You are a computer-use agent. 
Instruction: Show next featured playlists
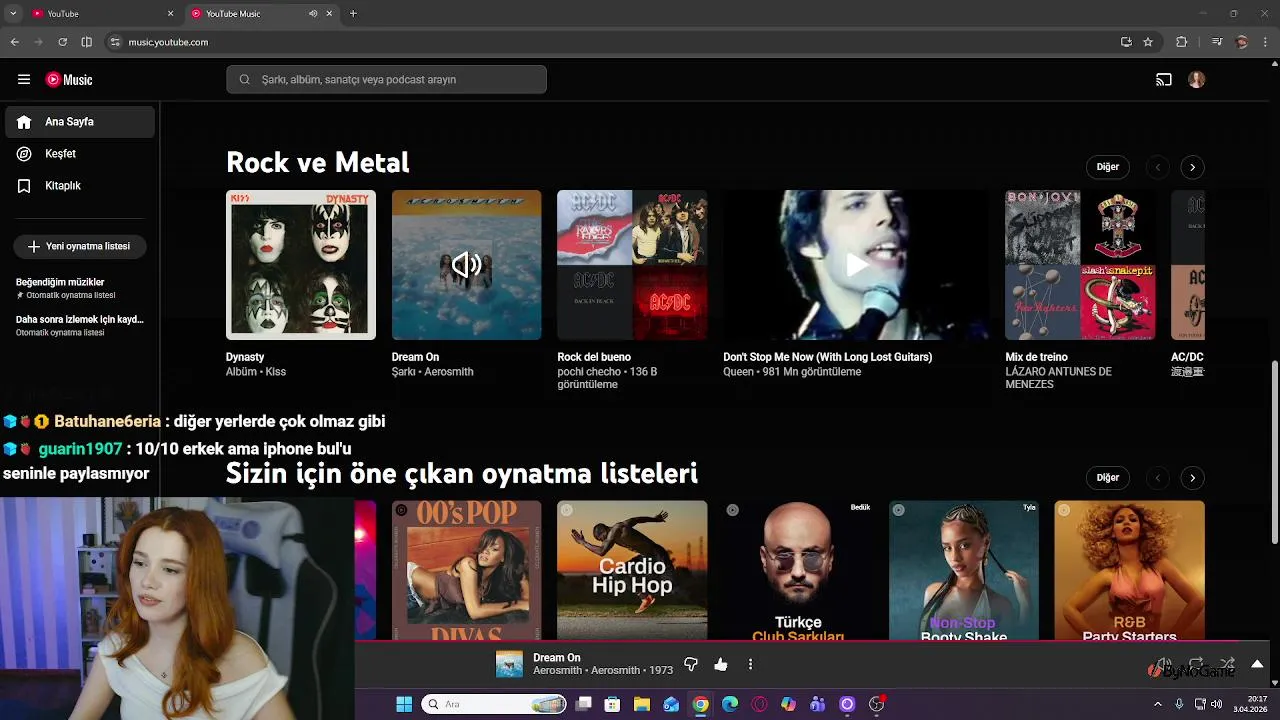coord(1192,478)
